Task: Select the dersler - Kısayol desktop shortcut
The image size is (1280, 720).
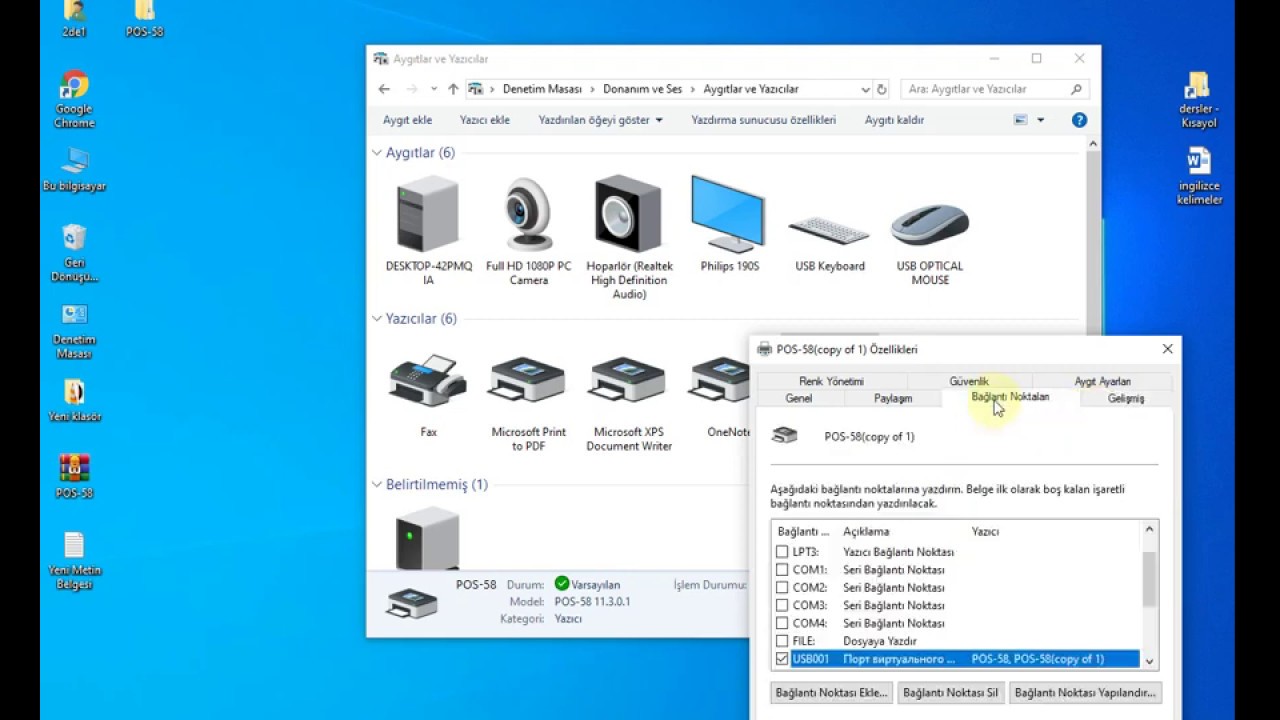Action: 1198,99
